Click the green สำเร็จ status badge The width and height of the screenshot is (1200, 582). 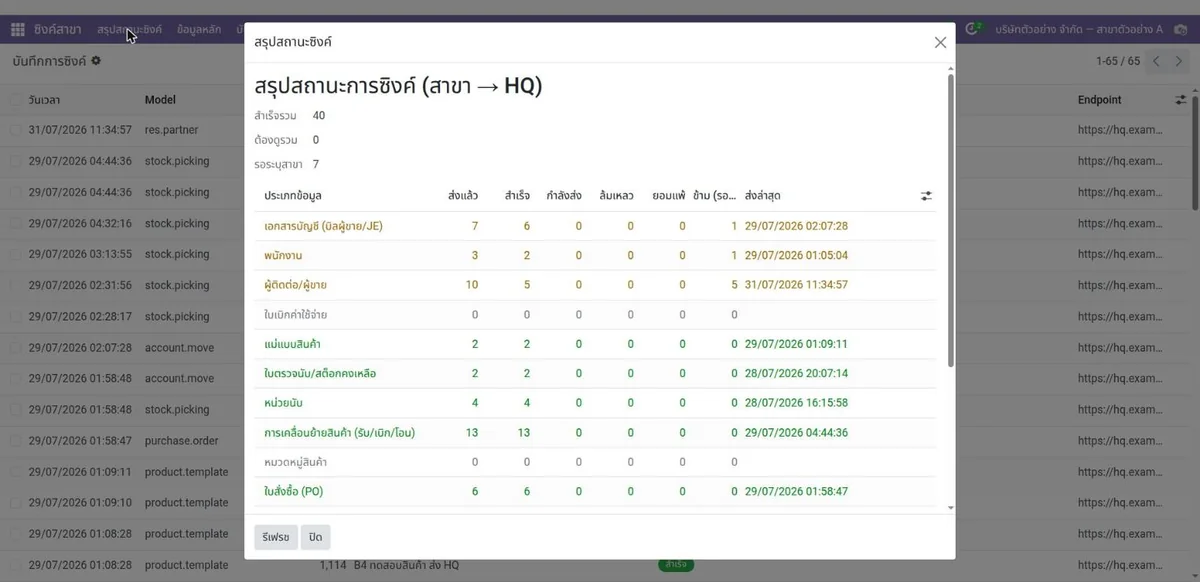[676, 565]
